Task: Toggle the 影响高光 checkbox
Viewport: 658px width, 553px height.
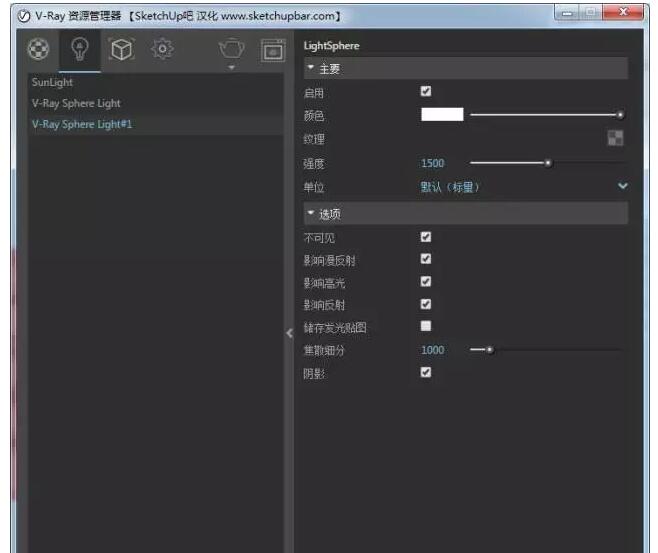Action: click(426, 281)
